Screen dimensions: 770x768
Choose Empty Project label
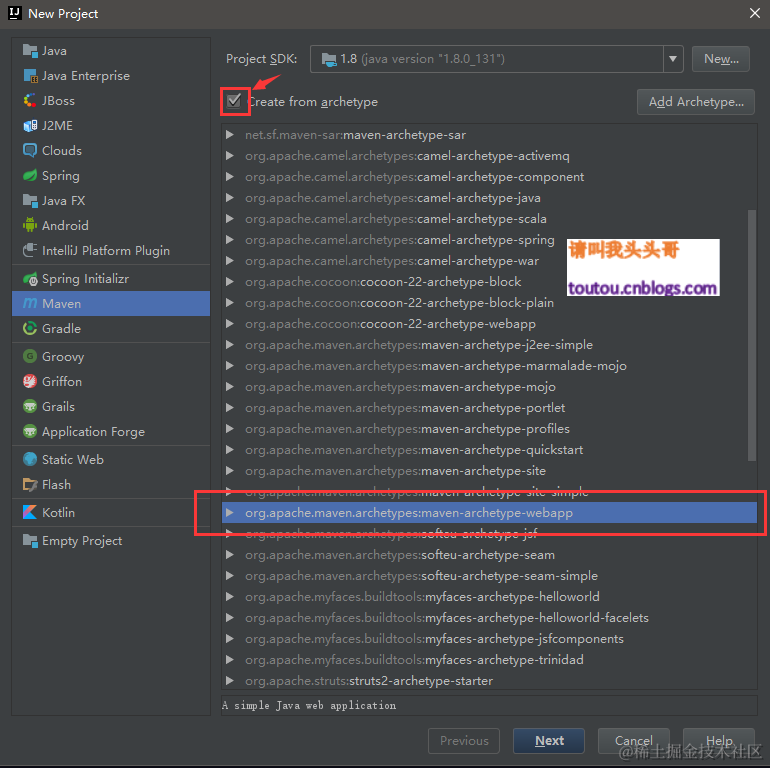82,541
